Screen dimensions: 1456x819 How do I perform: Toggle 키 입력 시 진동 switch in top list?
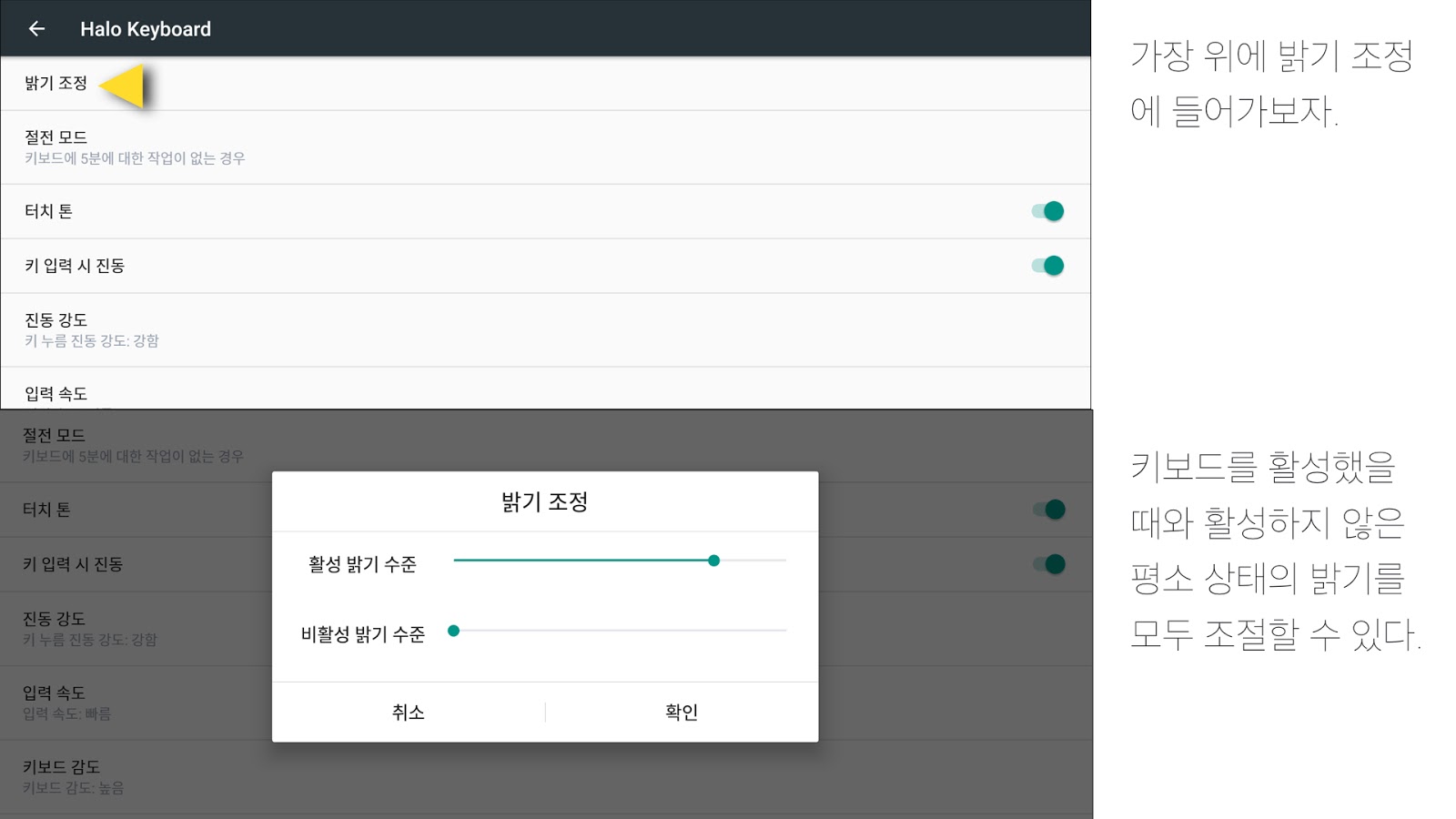[x=1047, y=266]
